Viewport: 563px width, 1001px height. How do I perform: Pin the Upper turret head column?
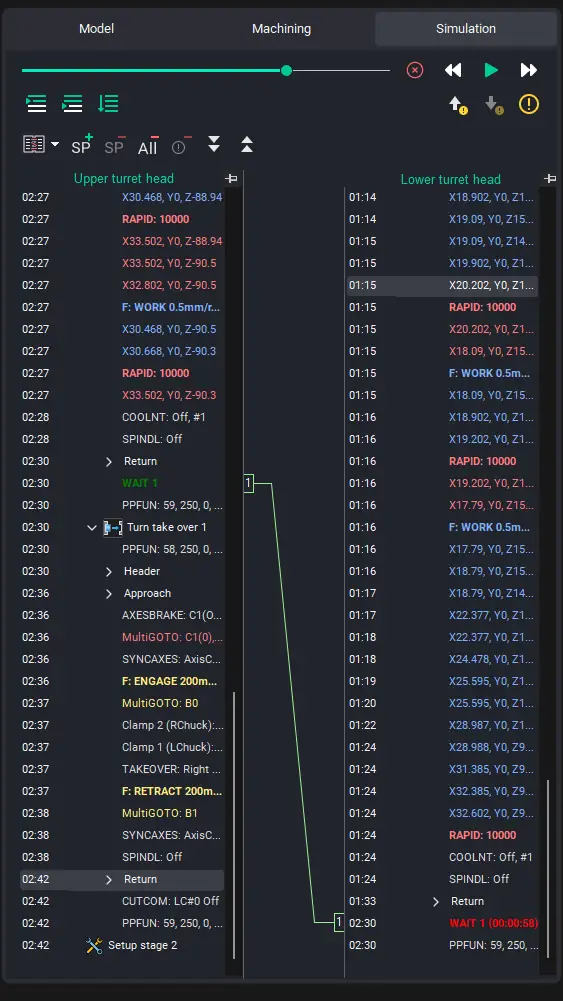pyautogui.click(x=231, y=179)
